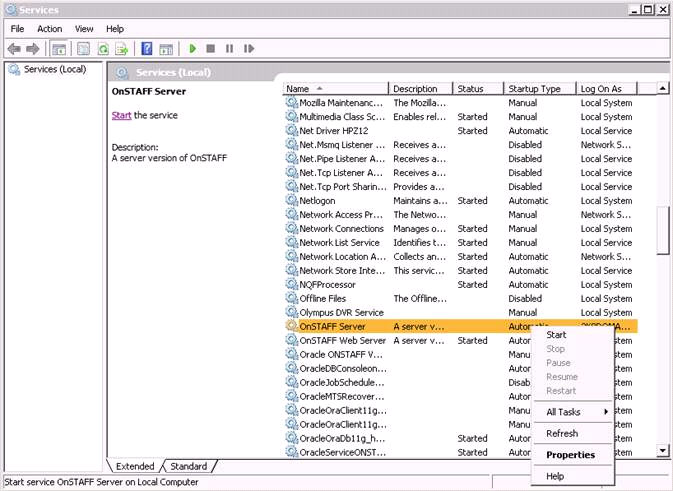
Task: Sort by the Startup Type column header
Action: [540, 89]
